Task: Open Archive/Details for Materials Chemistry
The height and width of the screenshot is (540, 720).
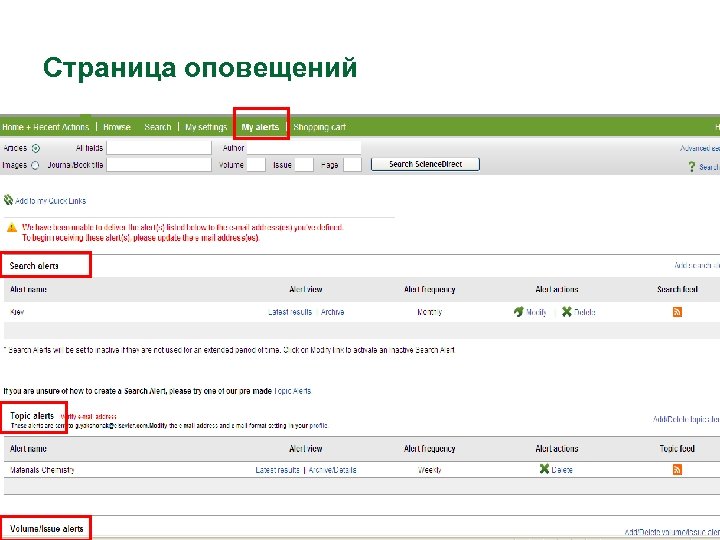Action: point(332,470)
